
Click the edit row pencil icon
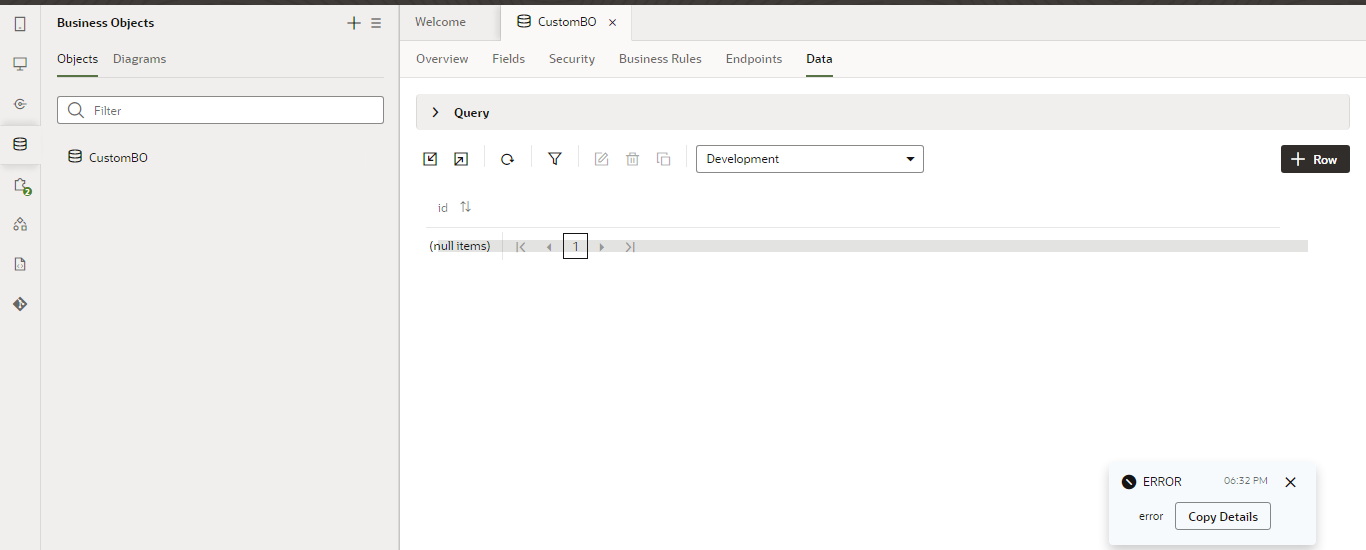[601, 159]
